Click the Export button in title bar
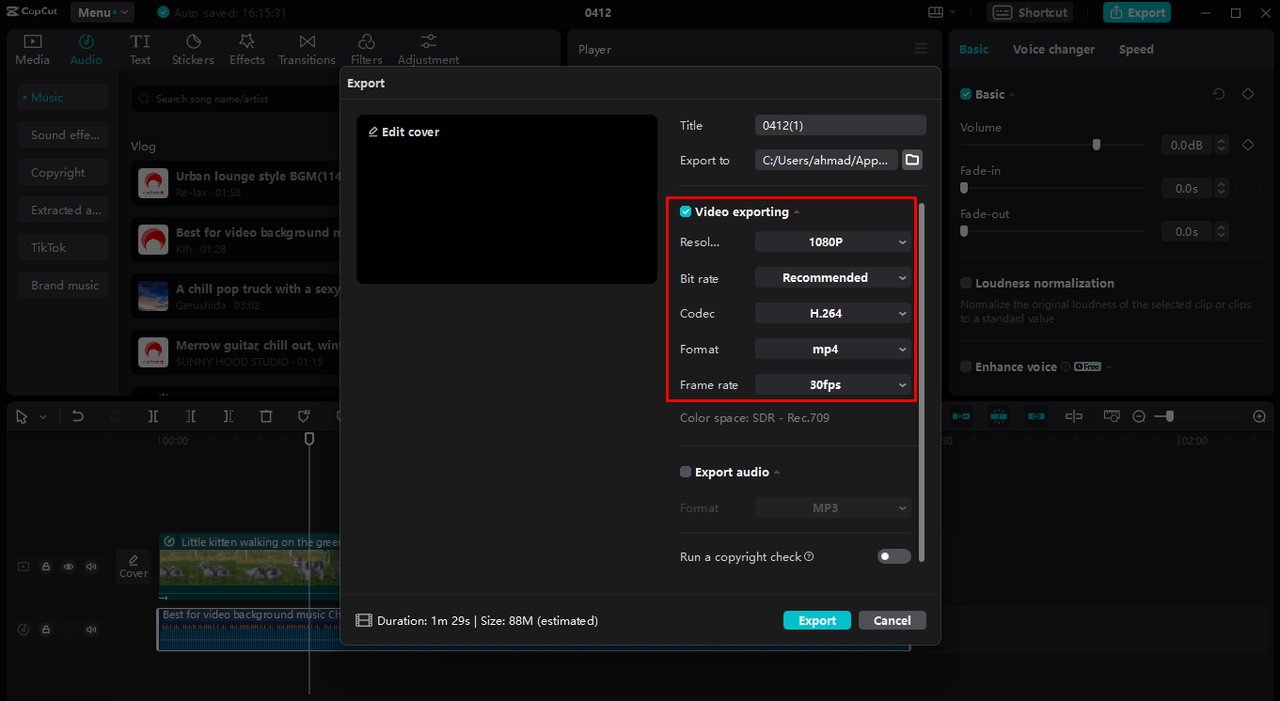This screenshot has width=1280, height=701. point(1137,13)
